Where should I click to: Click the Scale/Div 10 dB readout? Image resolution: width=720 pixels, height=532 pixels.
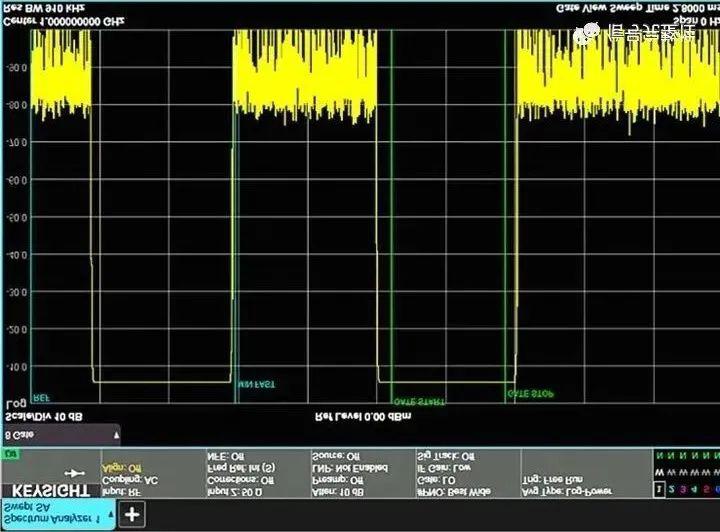point(44,417)
